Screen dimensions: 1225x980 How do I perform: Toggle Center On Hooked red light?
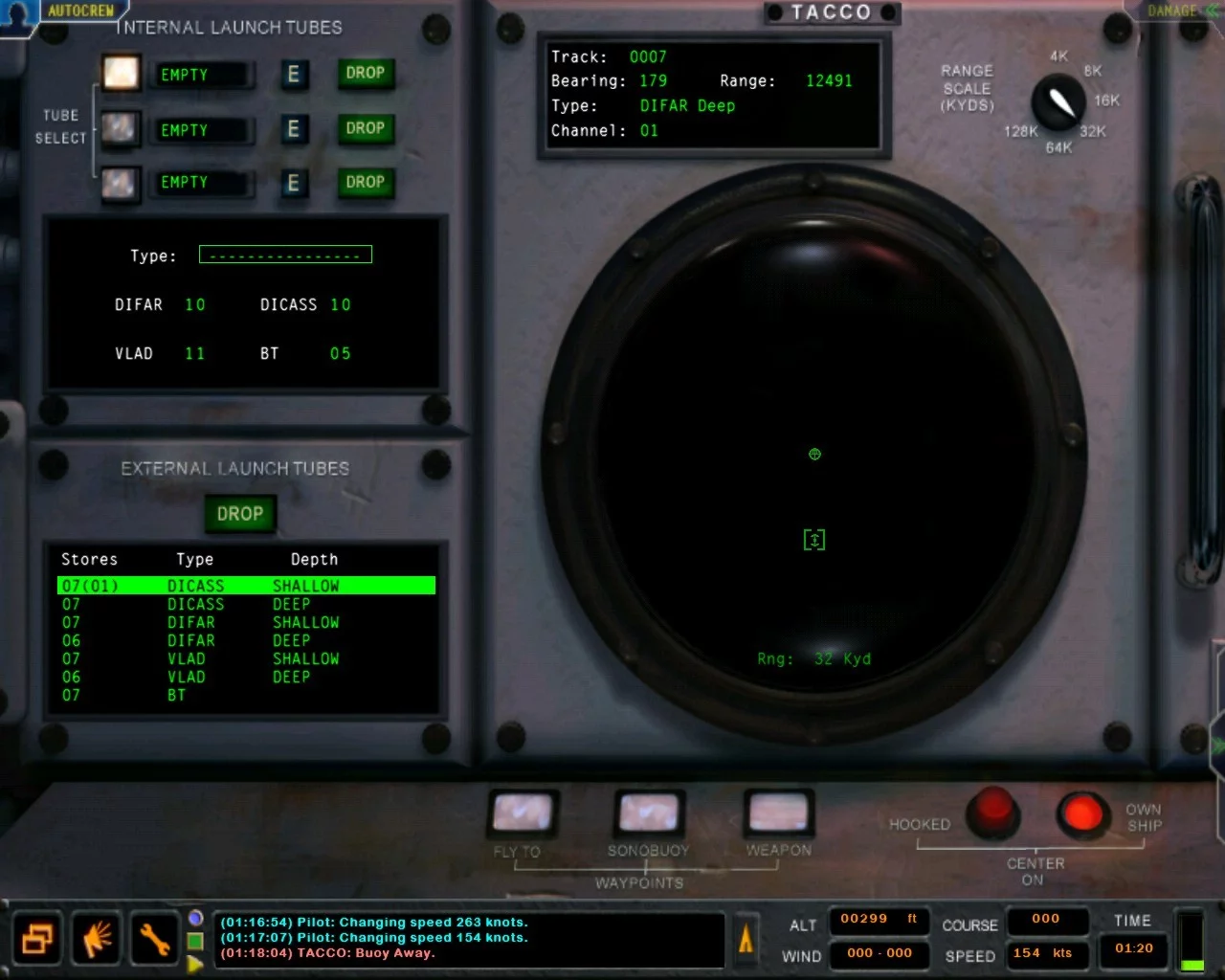pyautogui.click(x=992, y=812)
